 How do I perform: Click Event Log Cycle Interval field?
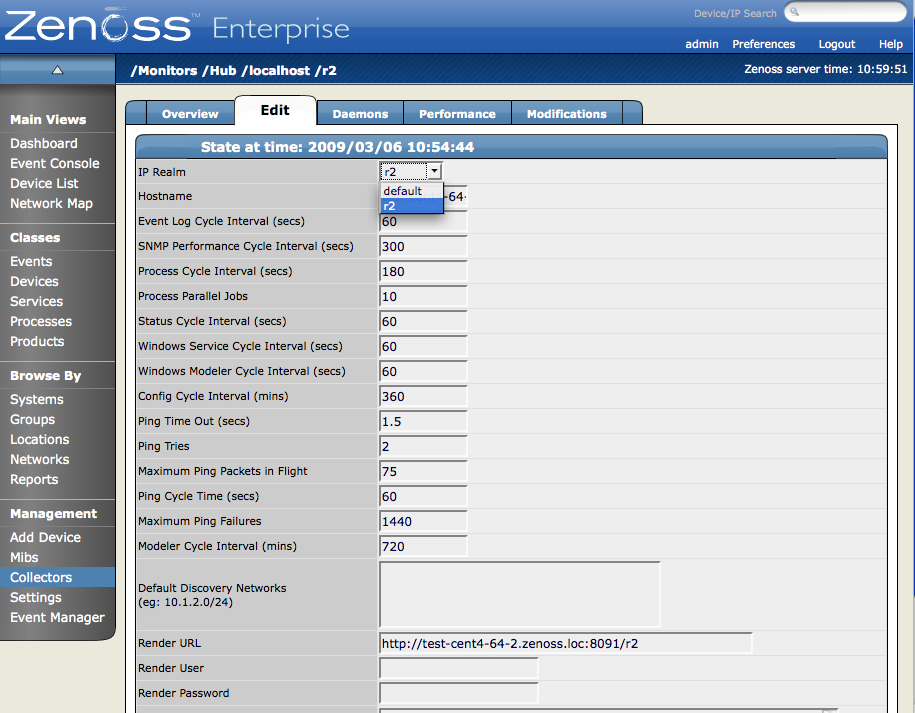[x=423, y=222]
